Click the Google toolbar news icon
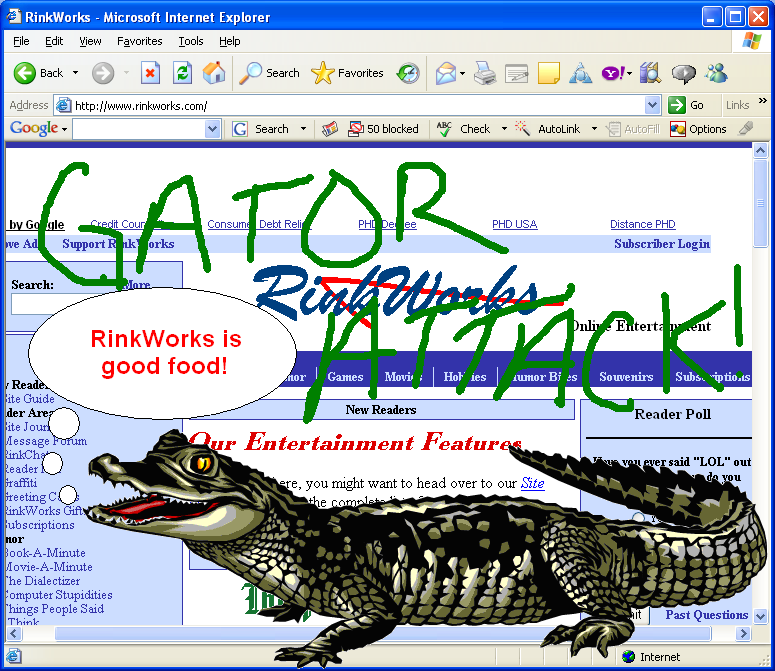Viewport: 775px width, 671px height. 330,129
